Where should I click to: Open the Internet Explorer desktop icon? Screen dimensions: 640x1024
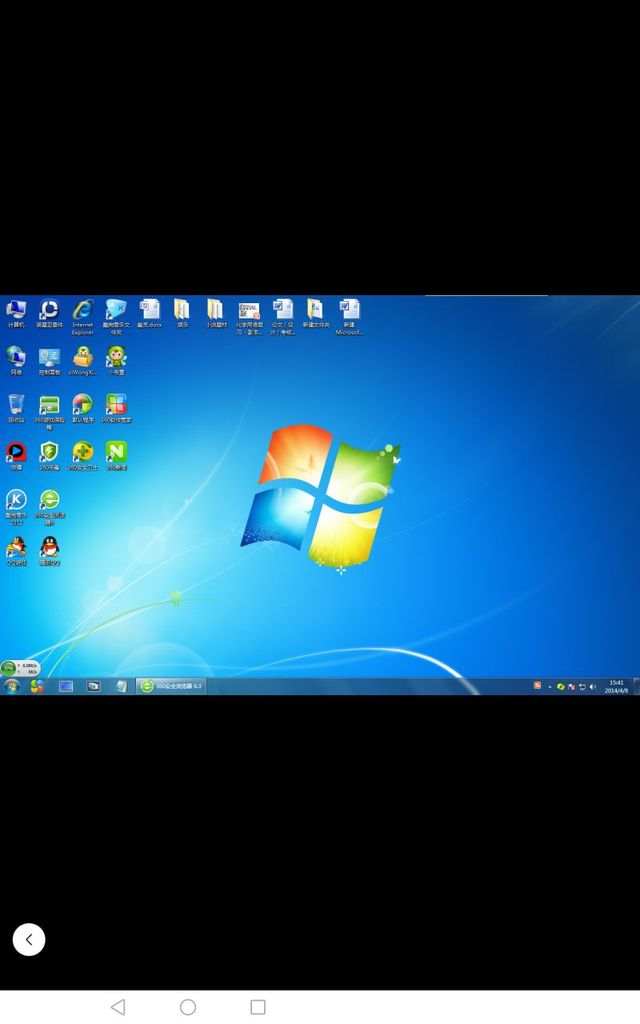click(82, 310)
